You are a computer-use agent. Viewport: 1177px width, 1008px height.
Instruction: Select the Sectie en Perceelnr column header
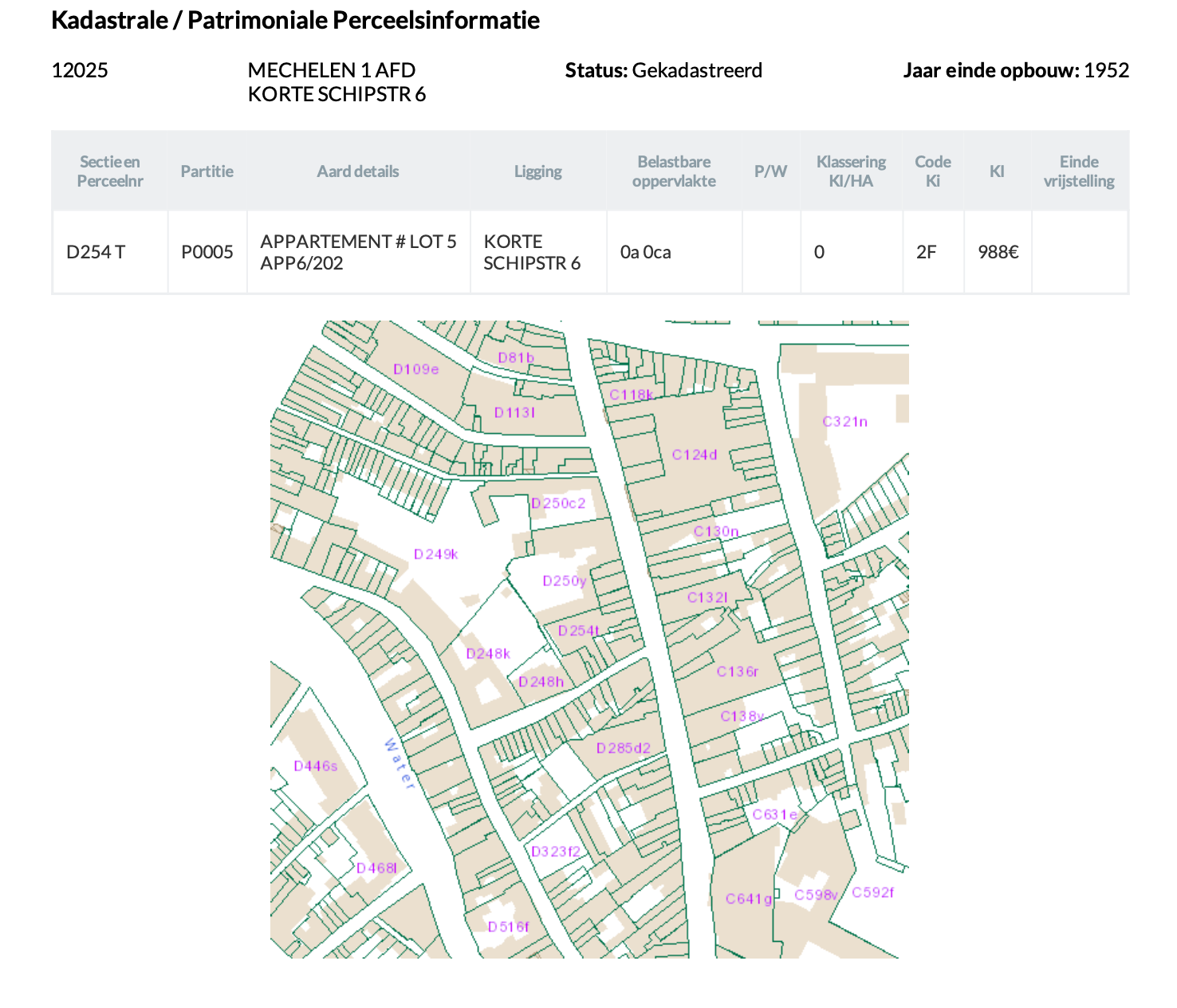coord(110,171)
